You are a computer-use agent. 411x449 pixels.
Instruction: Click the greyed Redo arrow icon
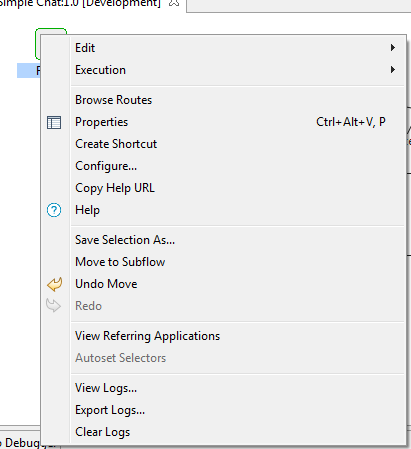point(54,306)
